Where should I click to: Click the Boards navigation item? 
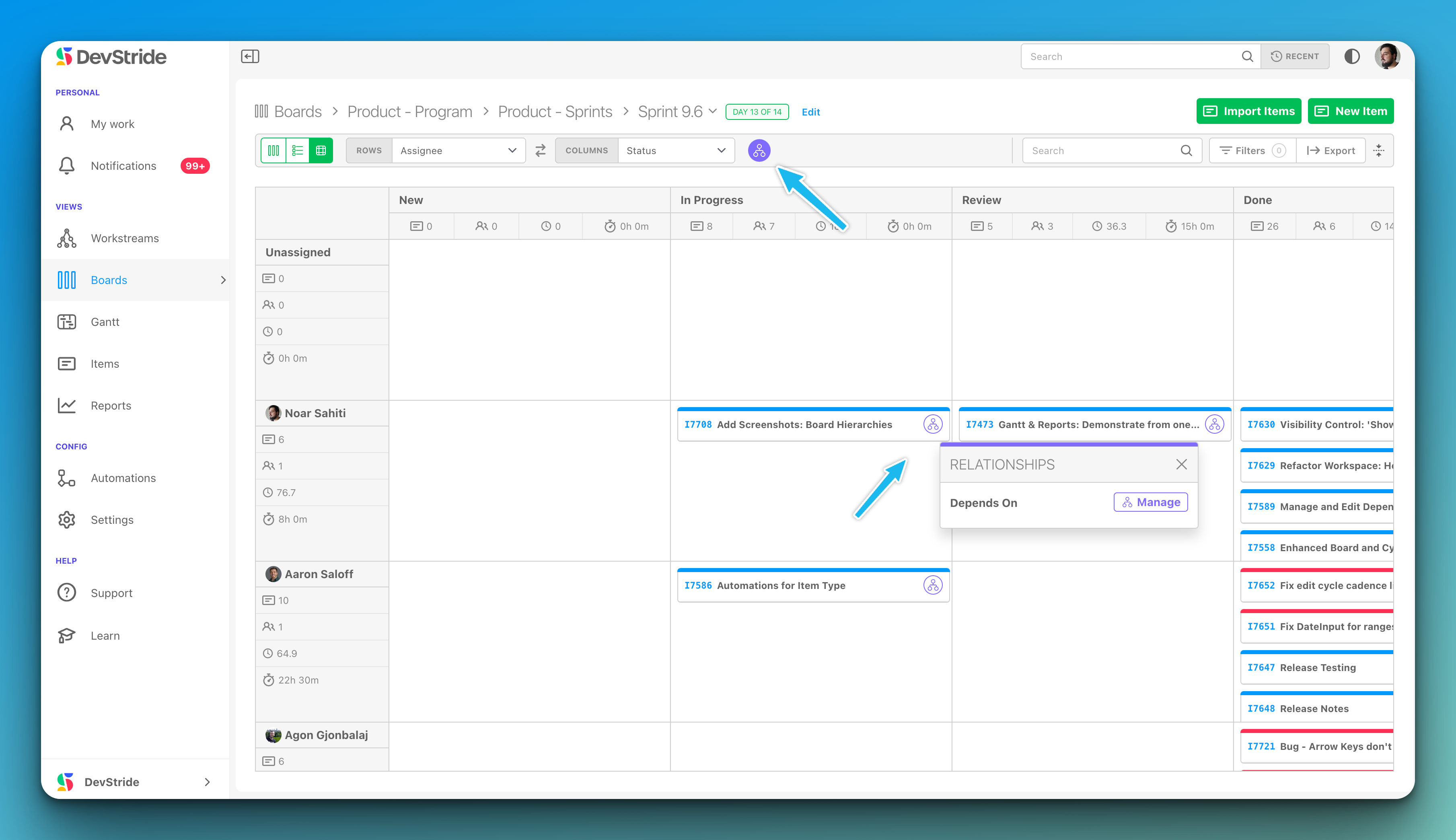click(x=109, y=280)
